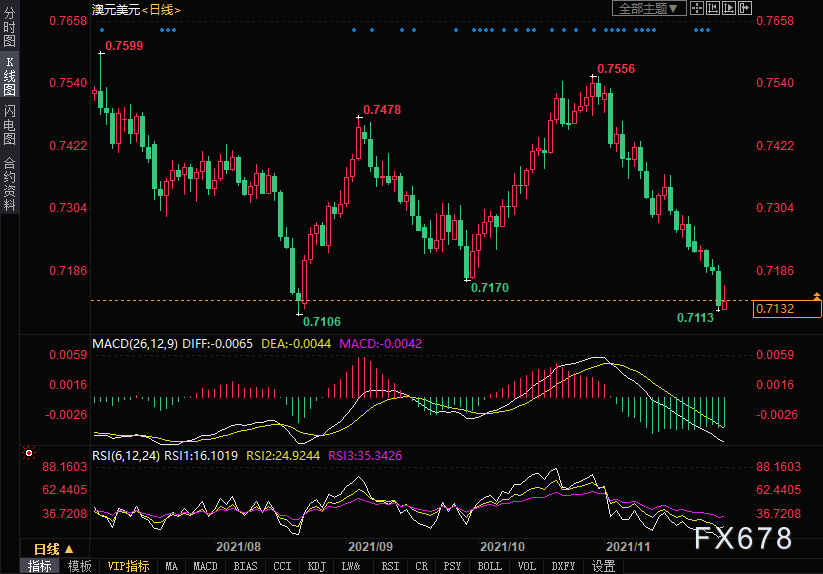Screen dimensions: 823x574
Task: Click the small gear icon beside RSI panel
Action: coord(28,454)
